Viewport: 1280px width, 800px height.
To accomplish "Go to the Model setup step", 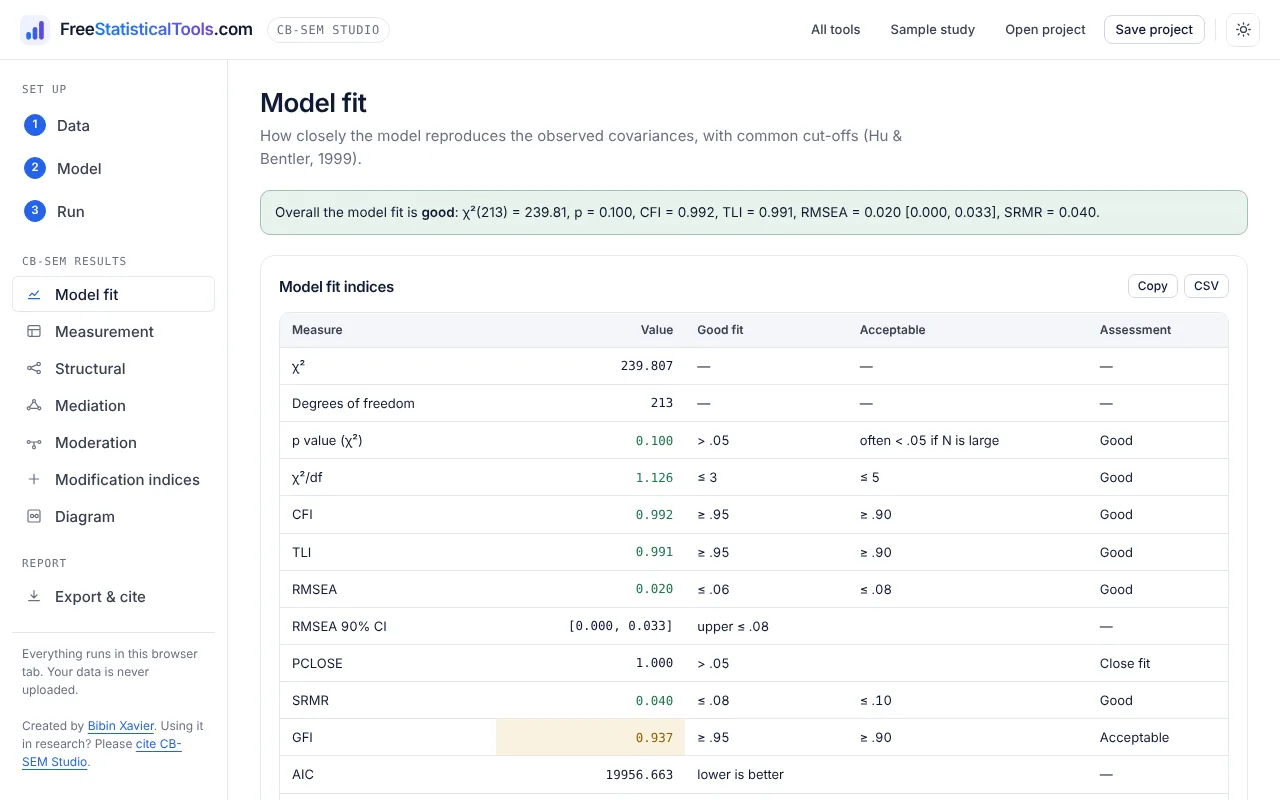I will (x=113, y=169).
